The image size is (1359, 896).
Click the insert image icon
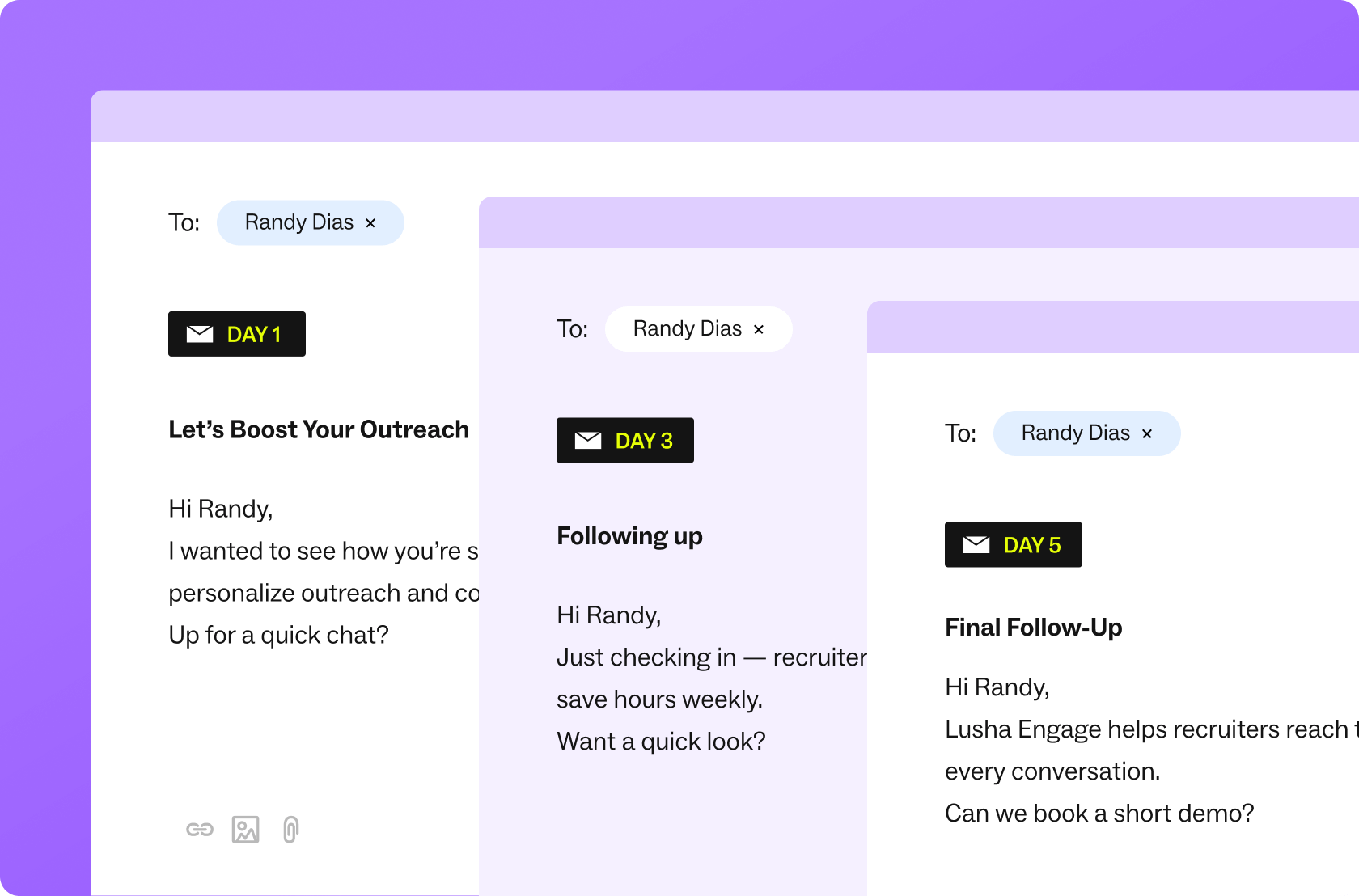point(245,830)
